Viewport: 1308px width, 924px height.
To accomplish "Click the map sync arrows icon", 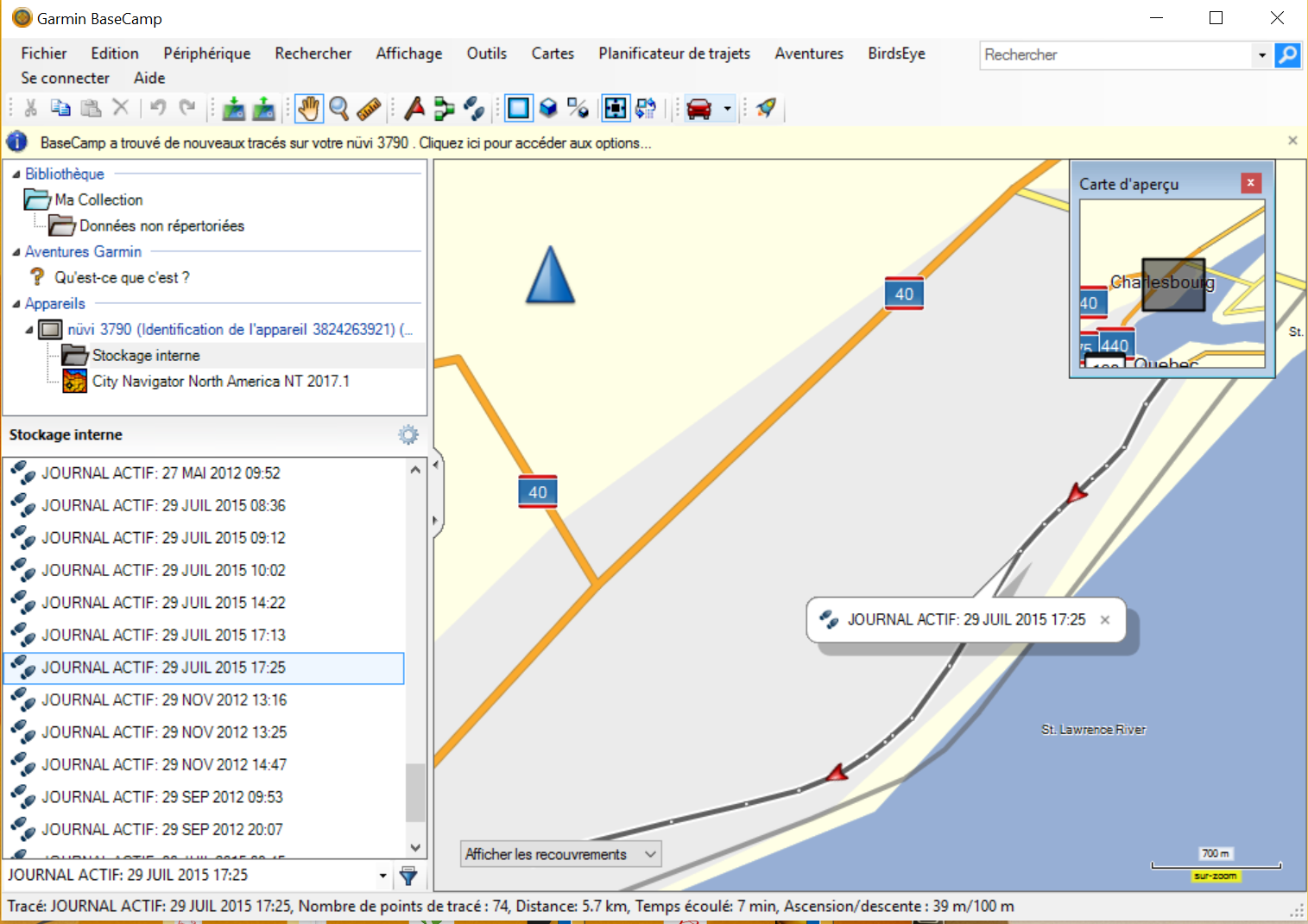I will [x=646, y=108].
